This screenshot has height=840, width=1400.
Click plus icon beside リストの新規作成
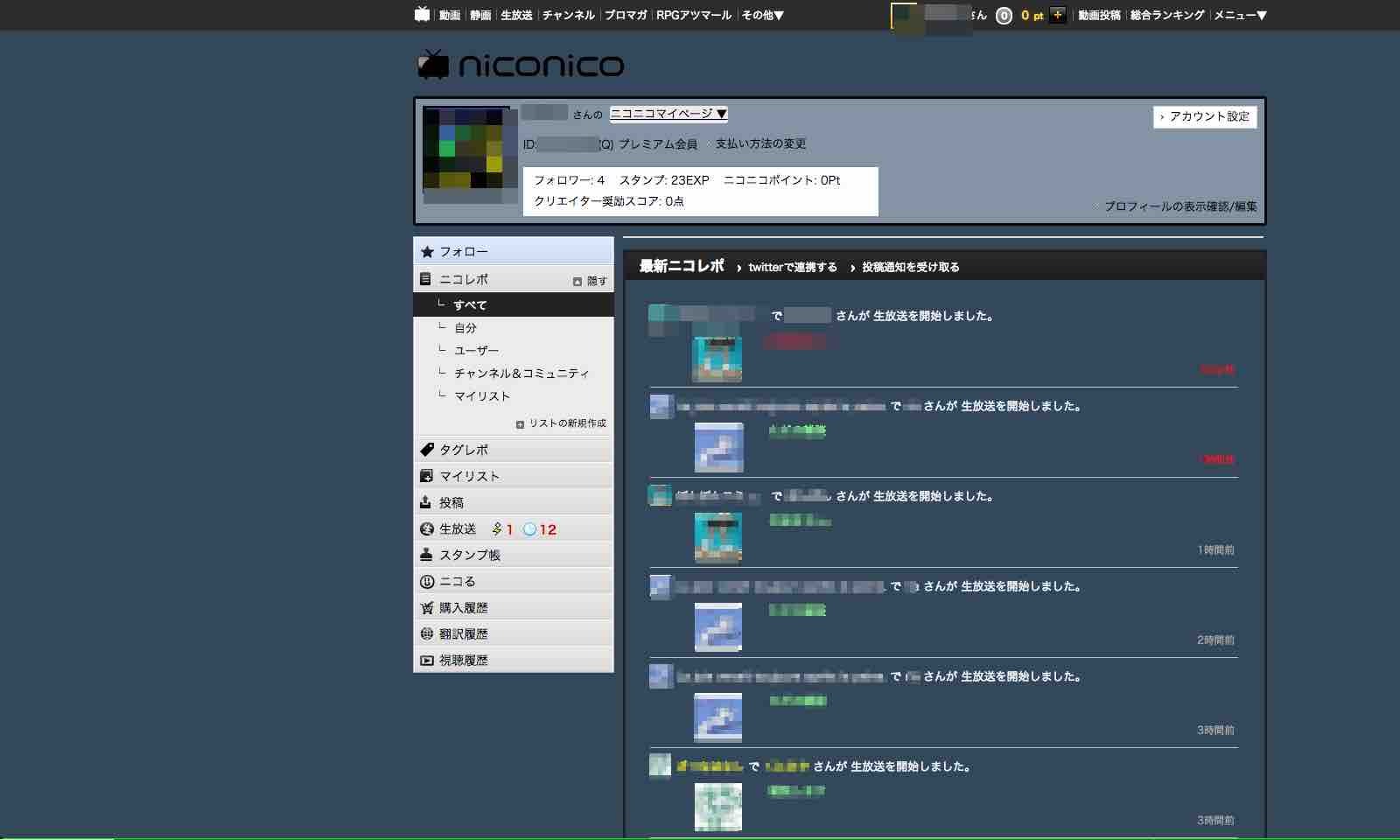520,424
